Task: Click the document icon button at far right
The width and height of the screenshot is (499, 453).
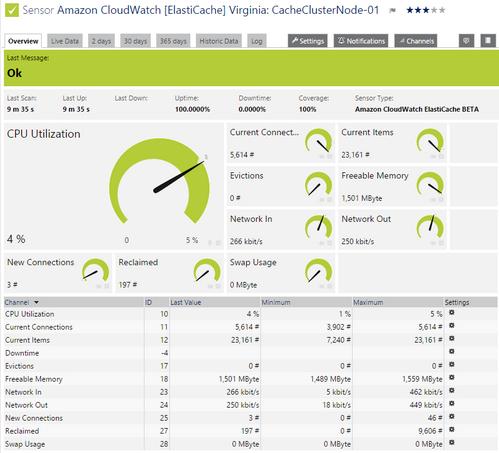Action: click(x=488, y=41)
